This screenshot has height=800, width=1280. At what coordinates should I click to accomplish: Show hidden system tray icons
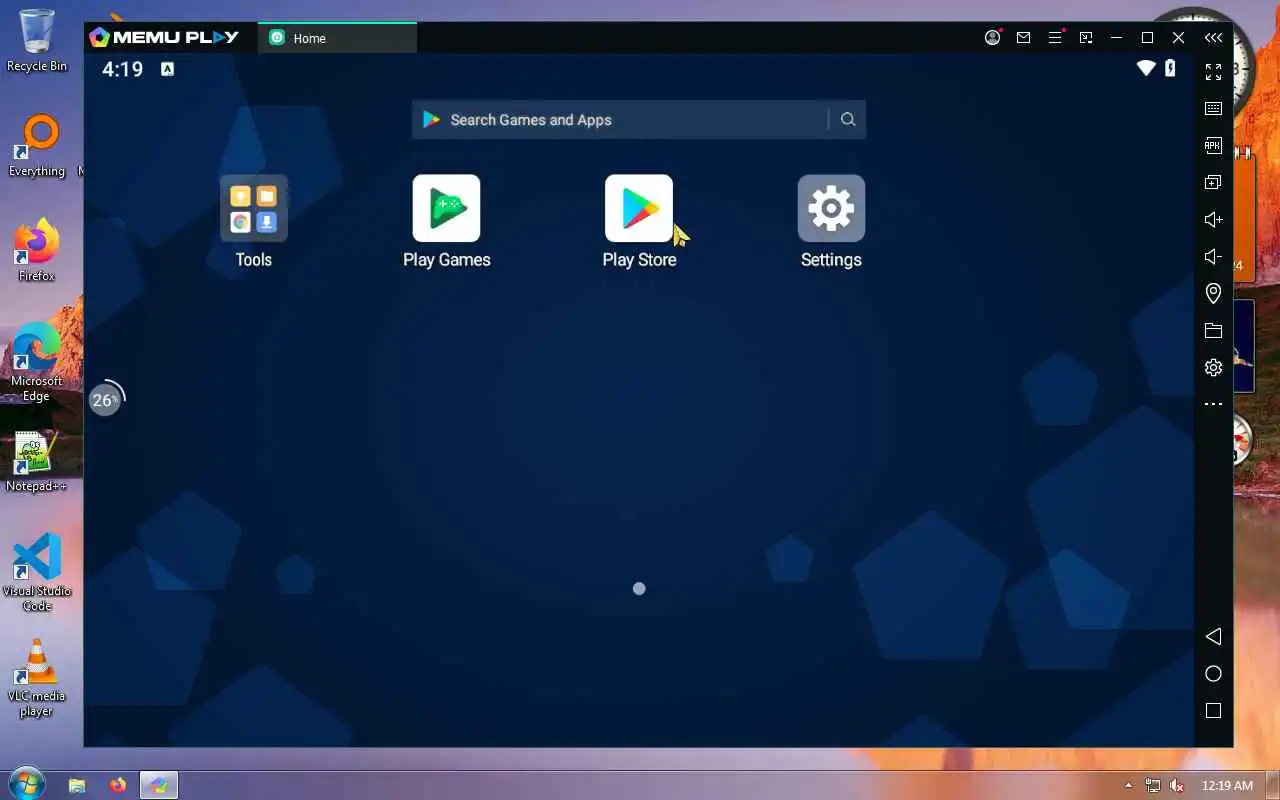pos(1129,786)
